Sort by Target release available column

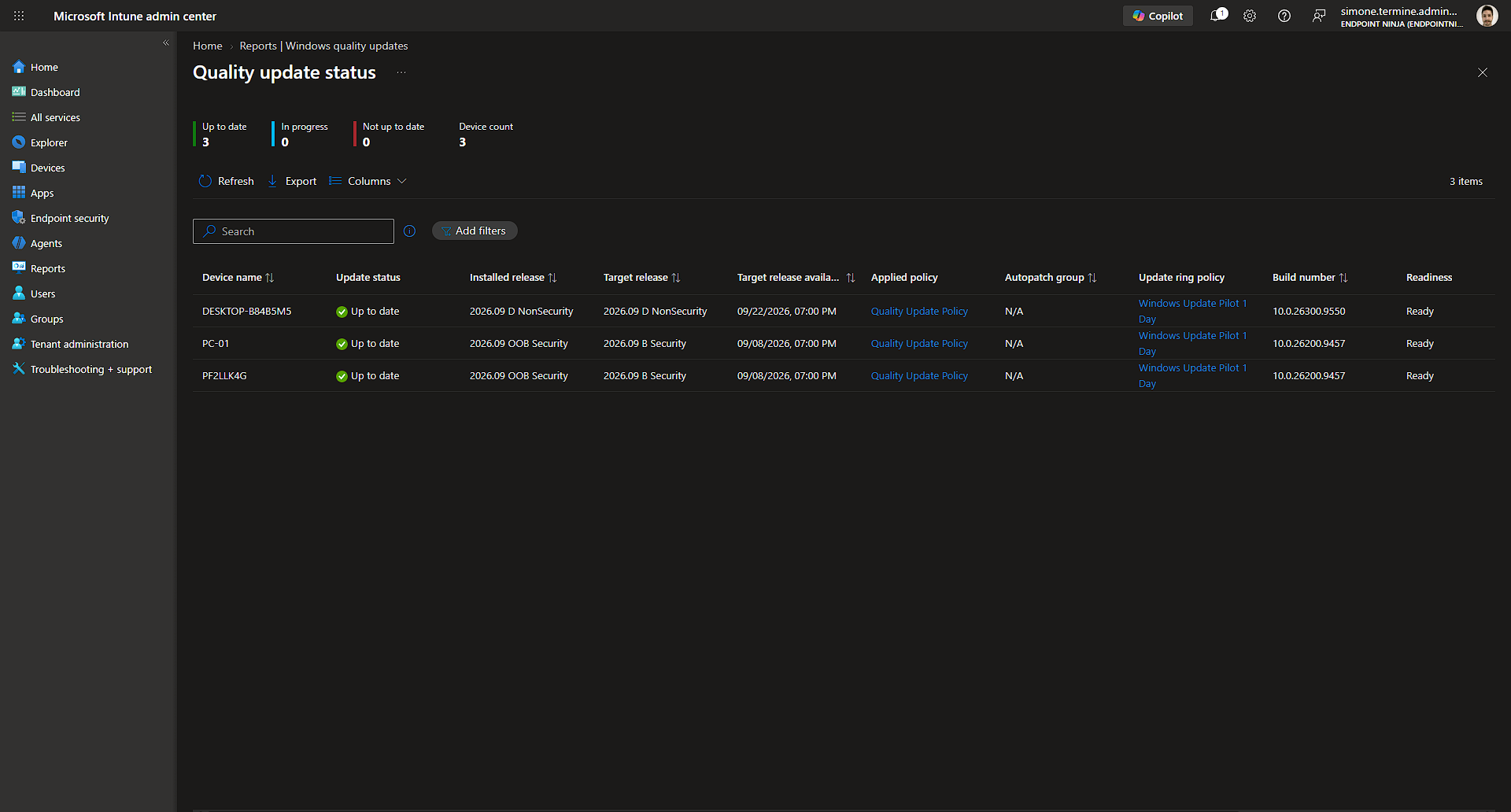point(851,278)
